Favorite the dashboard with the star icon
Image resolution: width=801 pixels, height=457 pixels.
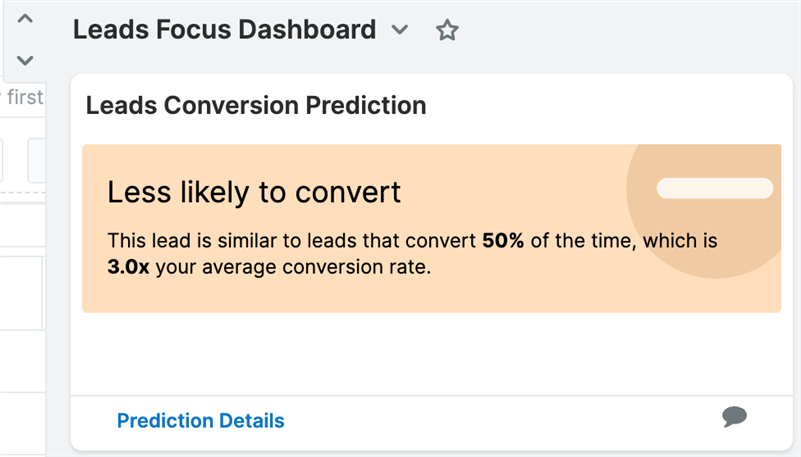click(x=447, y=30)
